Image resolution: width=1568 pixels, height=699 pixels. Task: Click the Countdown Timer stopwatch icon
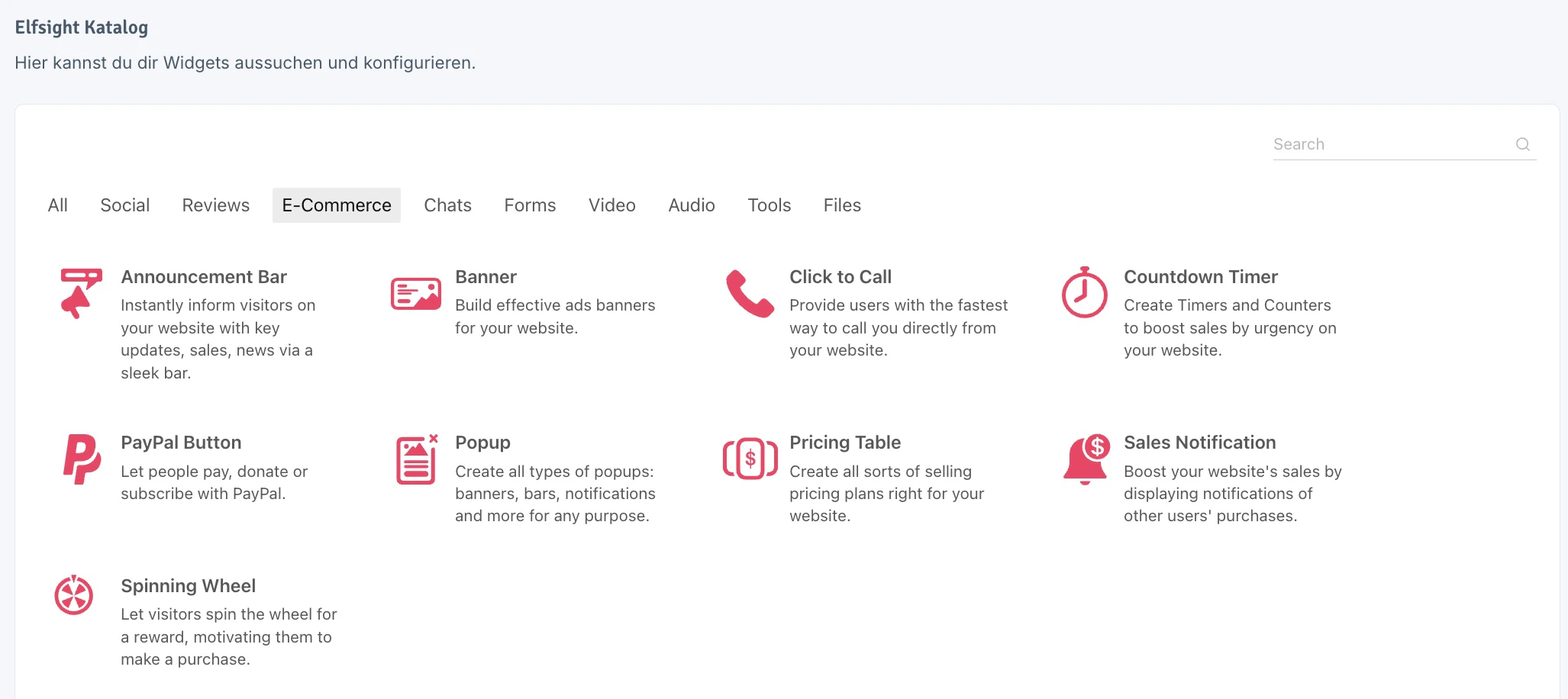pyautogui.click(x=1084, y=292)
